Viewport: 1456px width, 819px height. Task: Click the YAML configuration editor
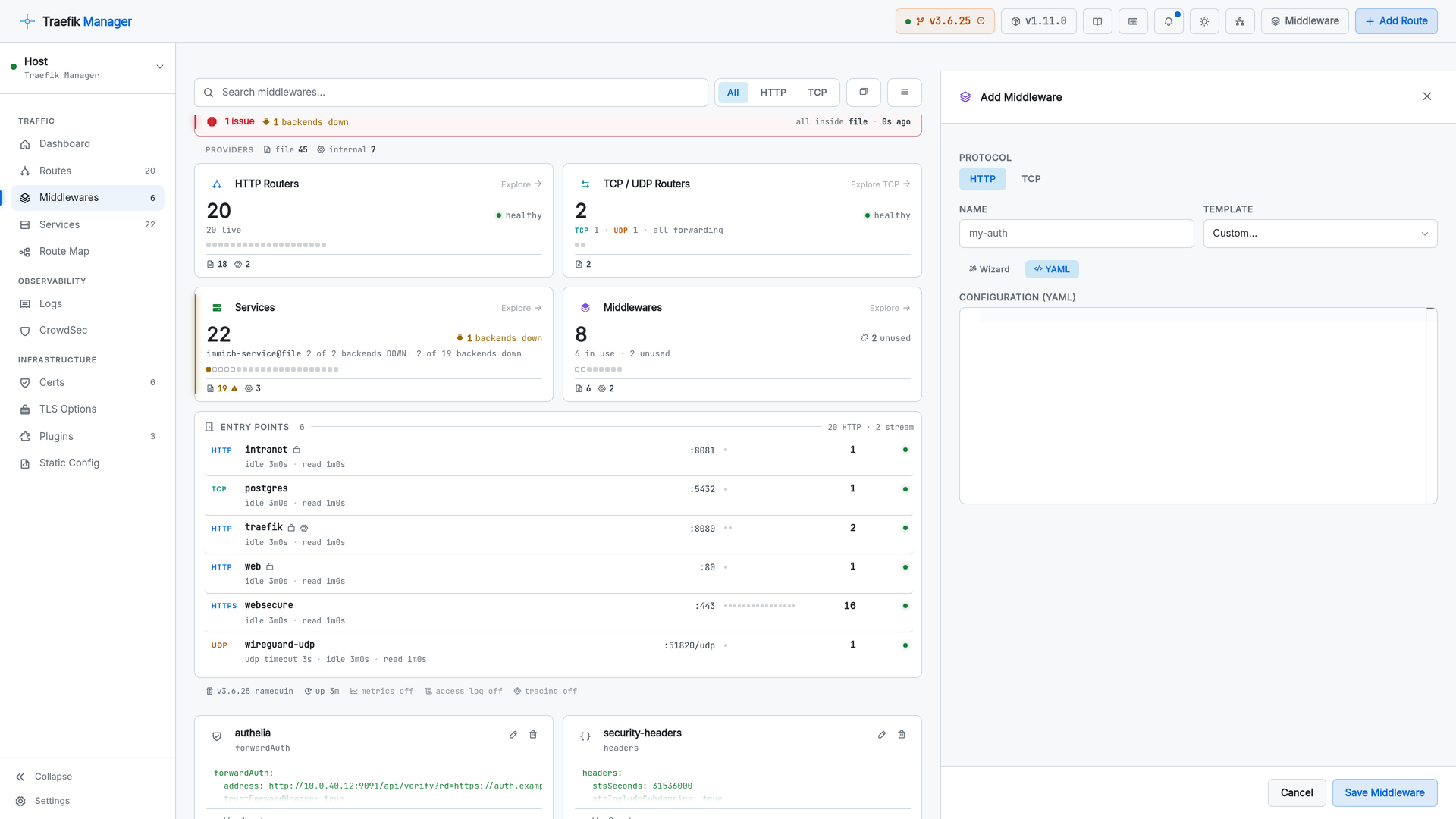[1198, 406]
